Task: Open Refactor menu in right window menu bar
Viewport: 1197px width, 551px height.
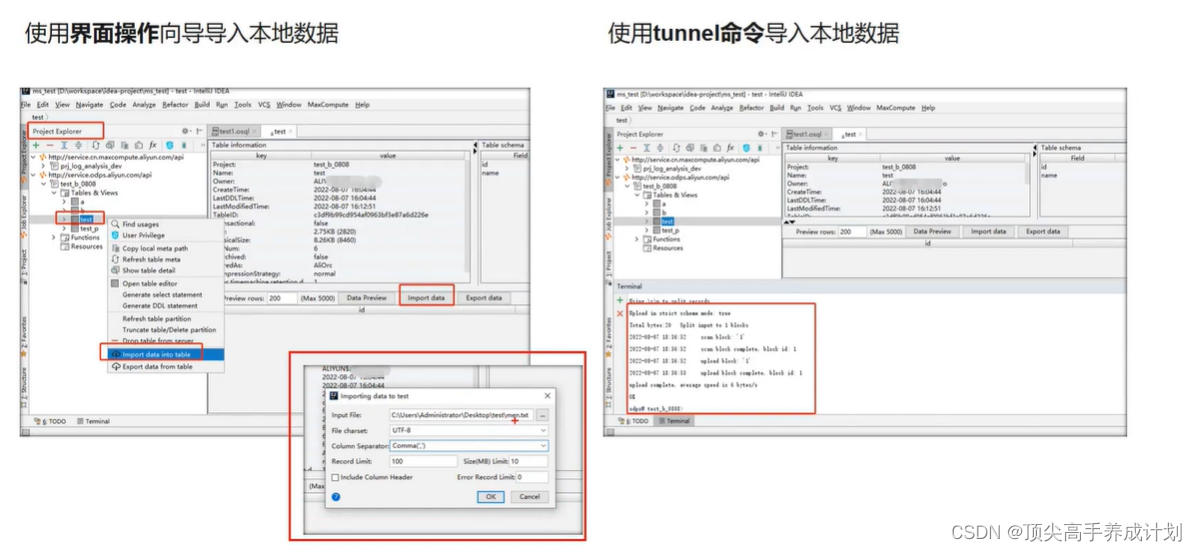Action: point(752,108)
